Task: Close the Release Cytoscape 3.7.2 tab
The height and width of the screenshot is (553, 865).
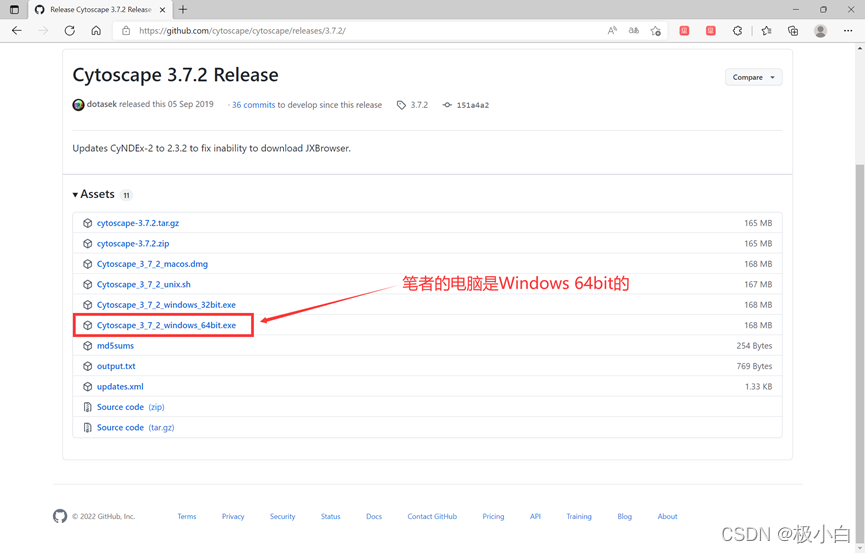Action: [162, 9]
